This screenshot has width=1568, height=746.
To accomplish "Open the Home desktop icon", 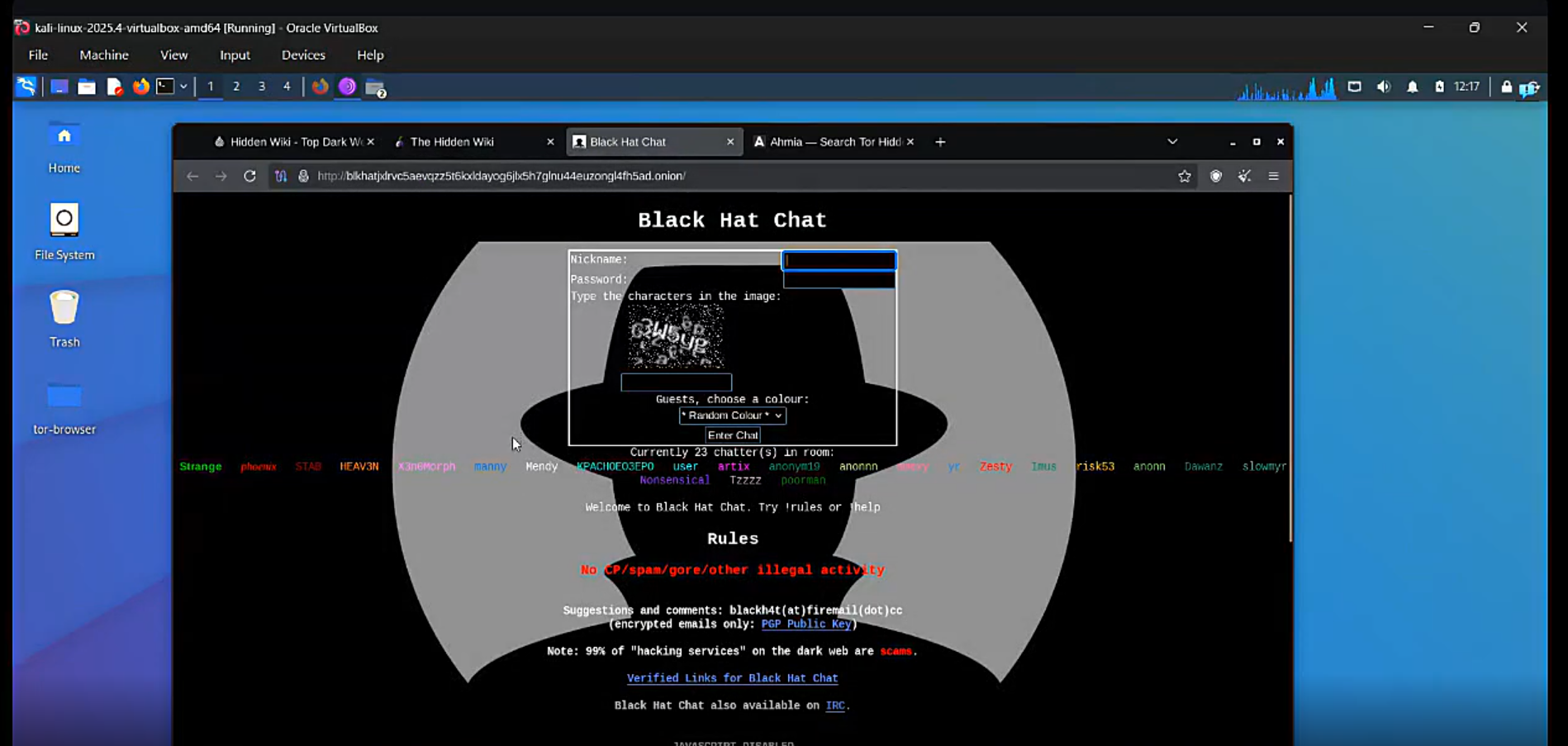I will (x=64, y=147).
